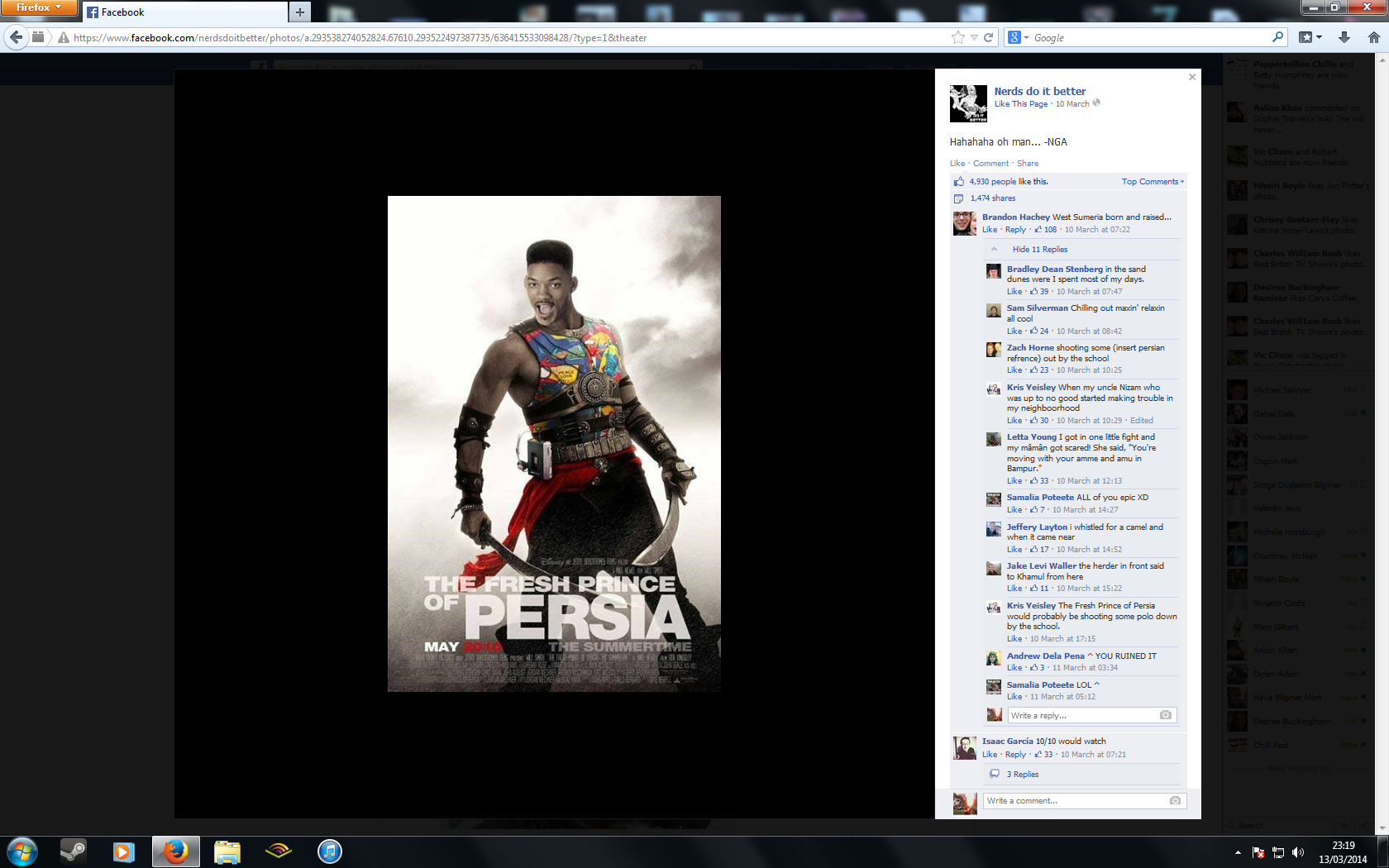Click the Firefox taskbar icon

pos(175,851)
